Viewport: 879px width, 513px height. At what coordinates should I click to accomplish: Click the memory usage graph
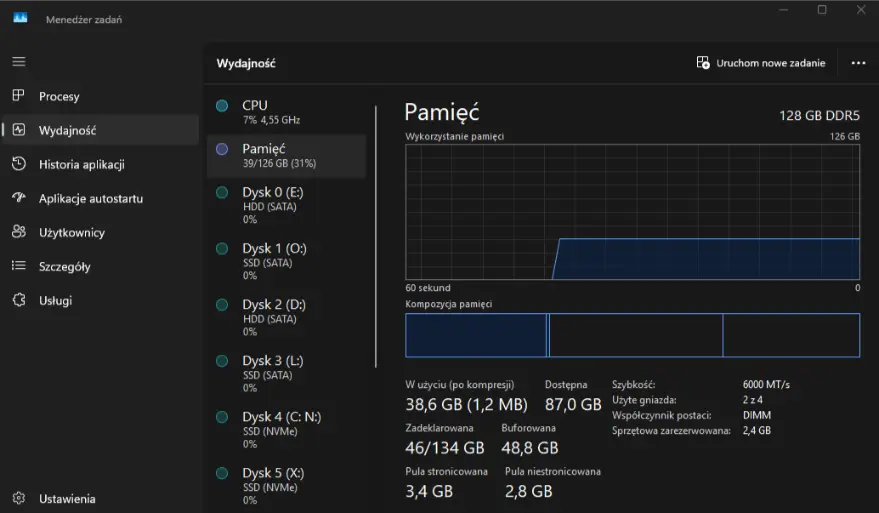[x=632, y=212]
